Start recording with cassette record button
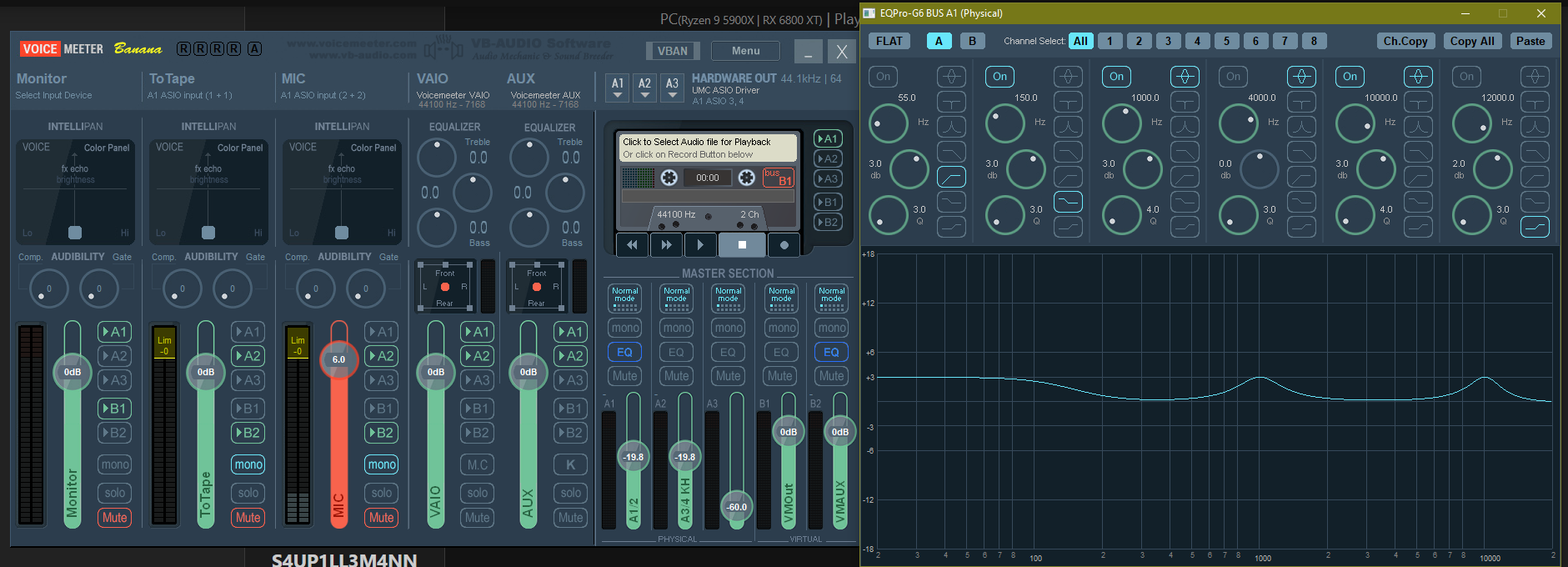The image size is (1568, 567). pos(784,244)
